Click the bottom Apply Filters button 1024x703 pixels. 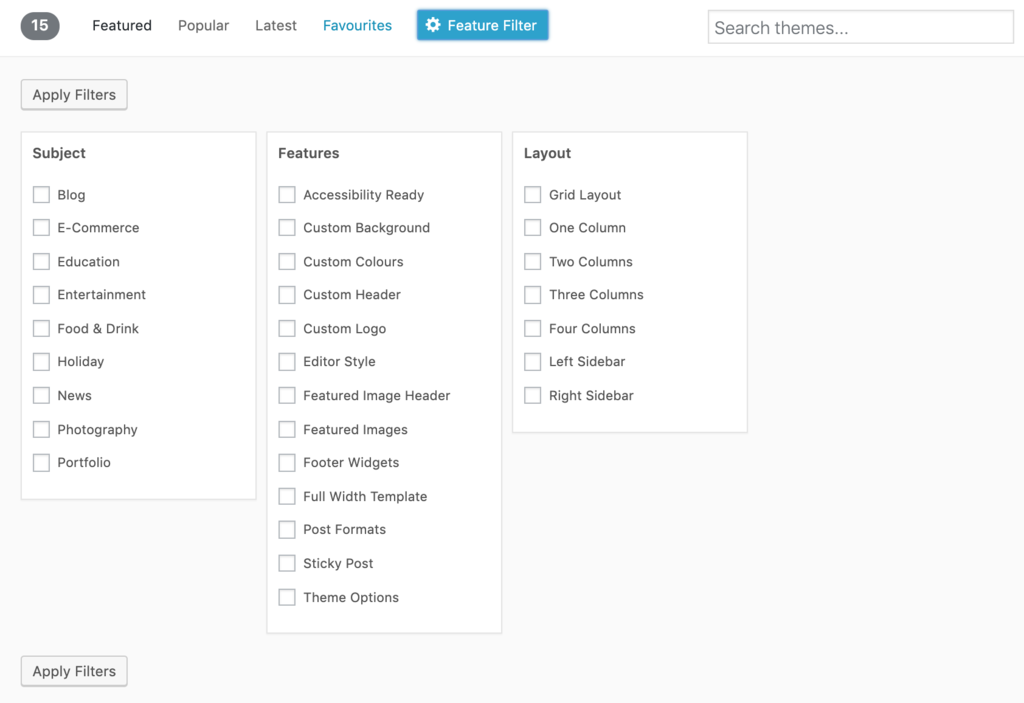(x=73, y=671)
